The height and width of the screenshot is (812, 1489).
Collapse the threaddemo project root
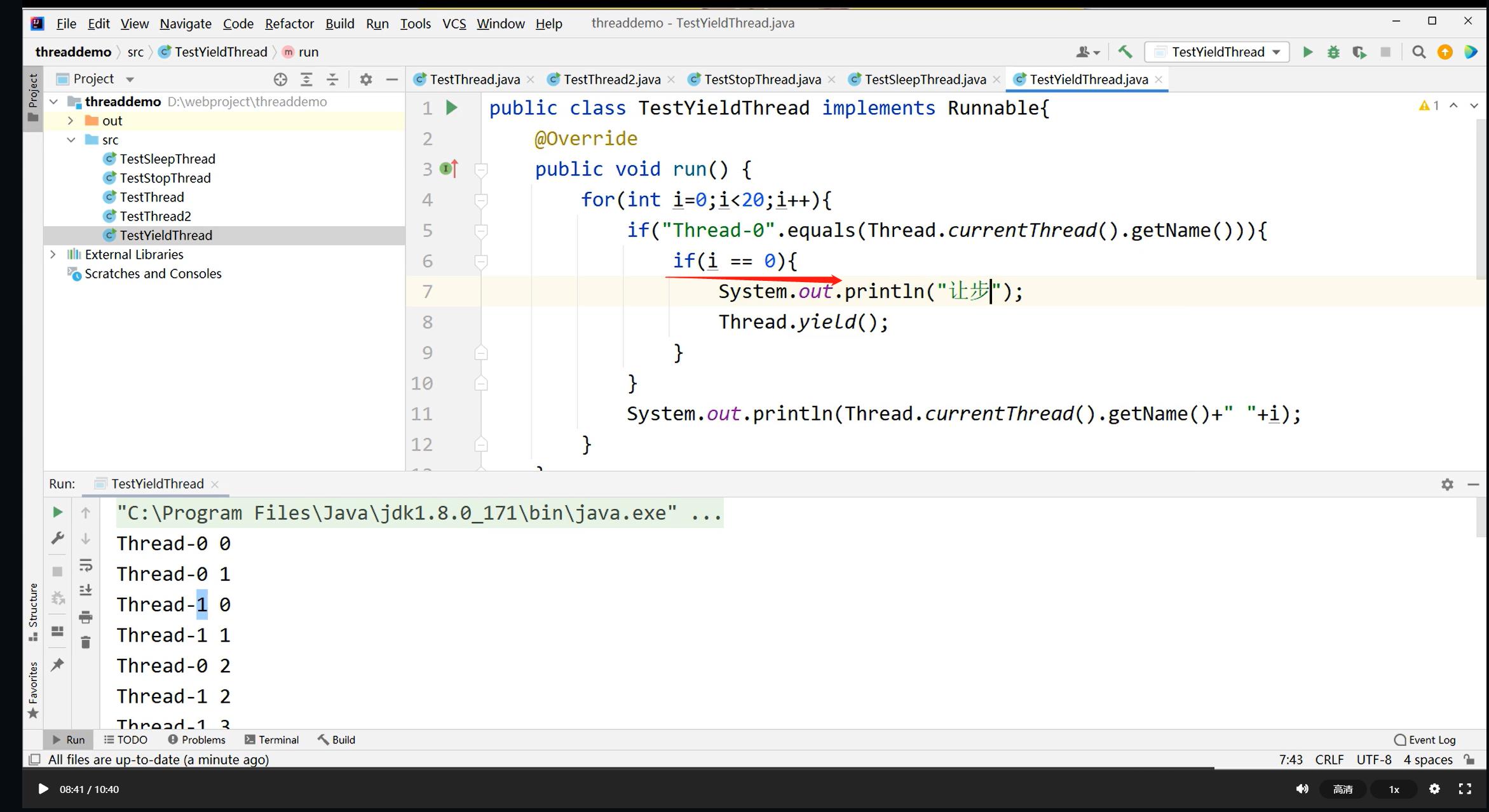[54, 102]
